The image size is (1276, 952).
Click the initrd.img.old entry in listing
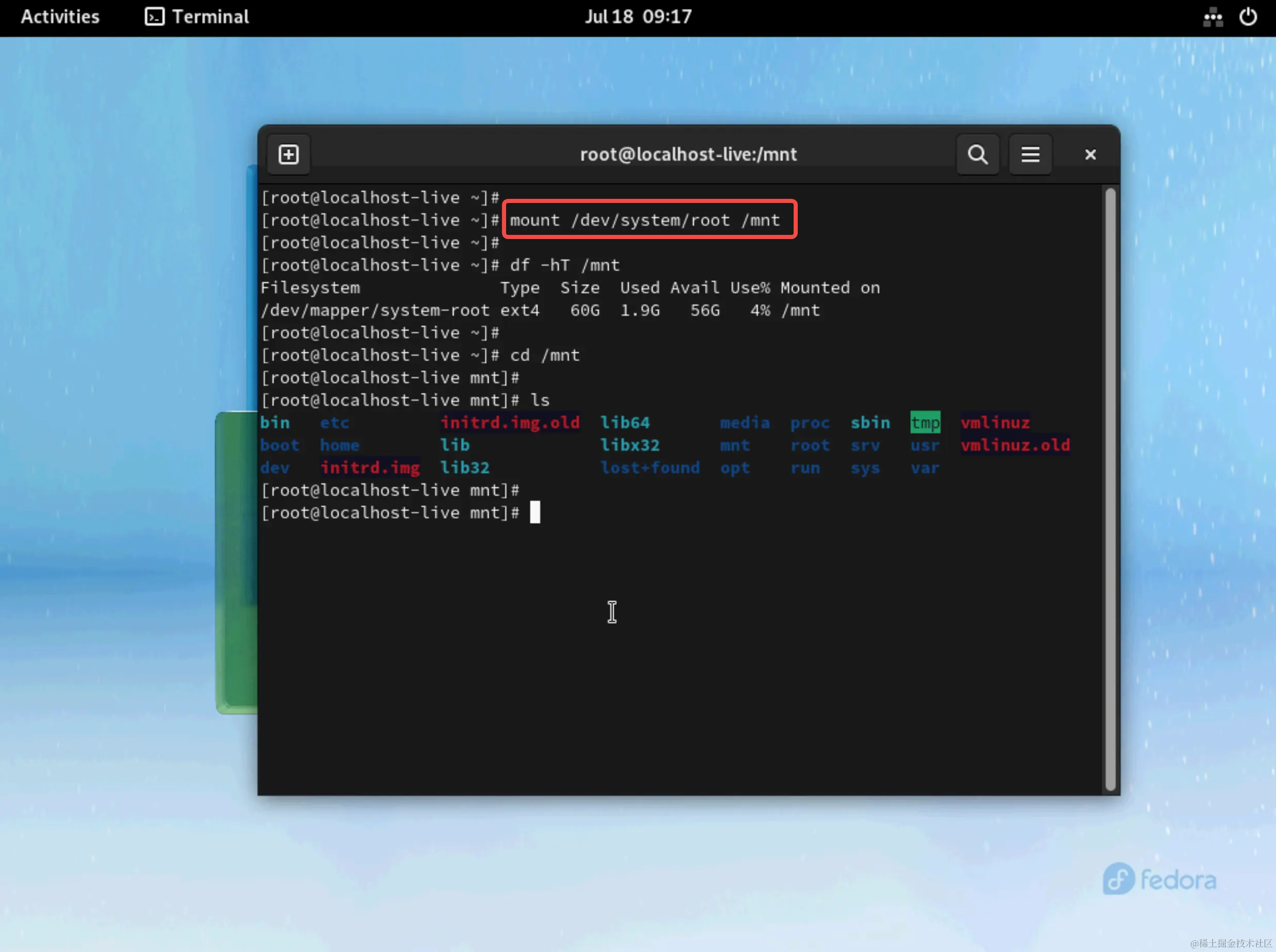click(510, 422)
